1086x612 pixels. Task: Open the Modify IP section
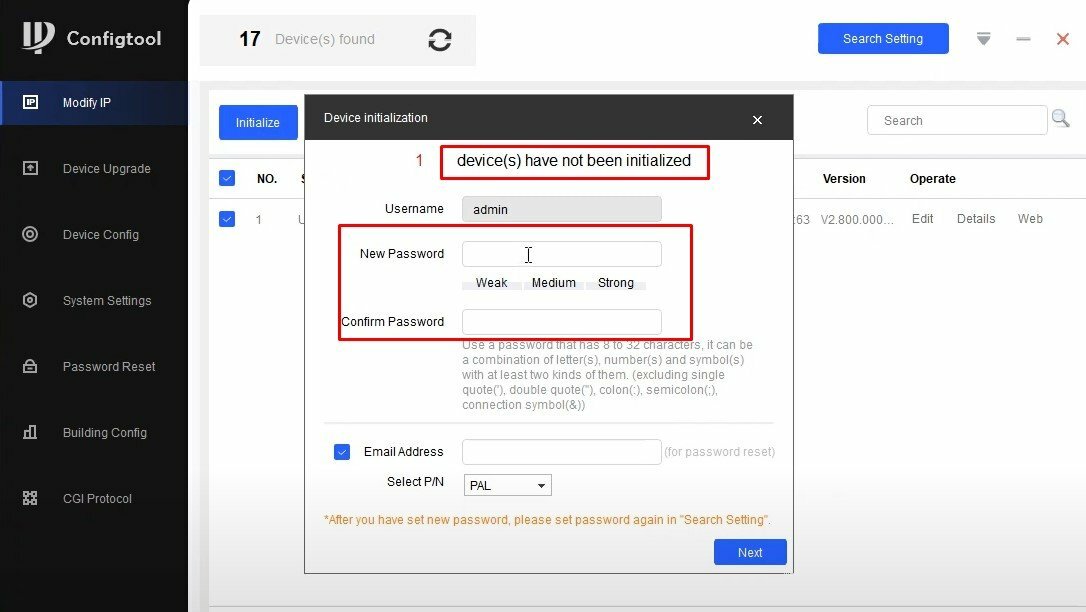94,102
